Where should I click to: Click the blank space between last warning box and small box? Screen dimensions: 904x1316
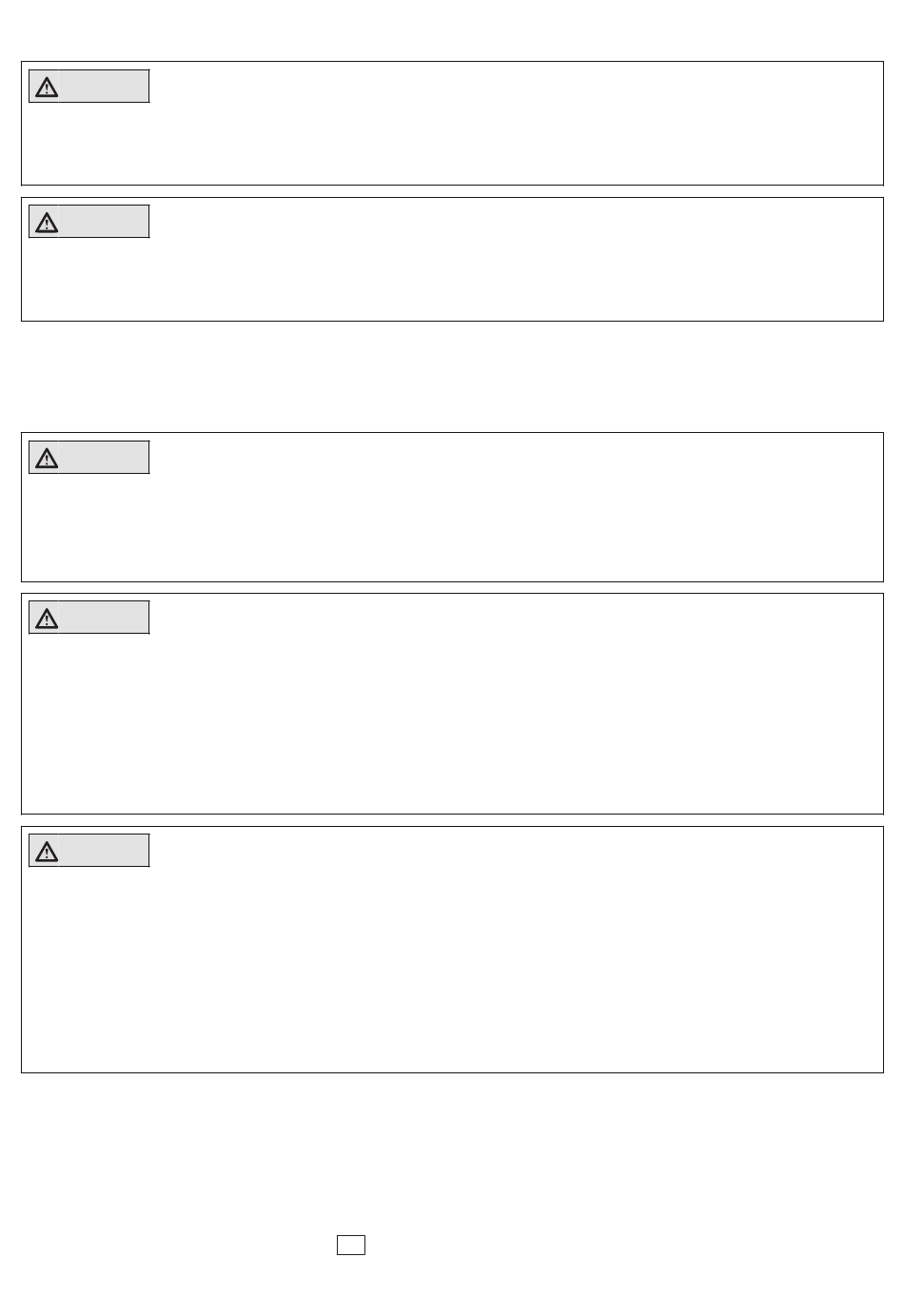[452, 1151]
